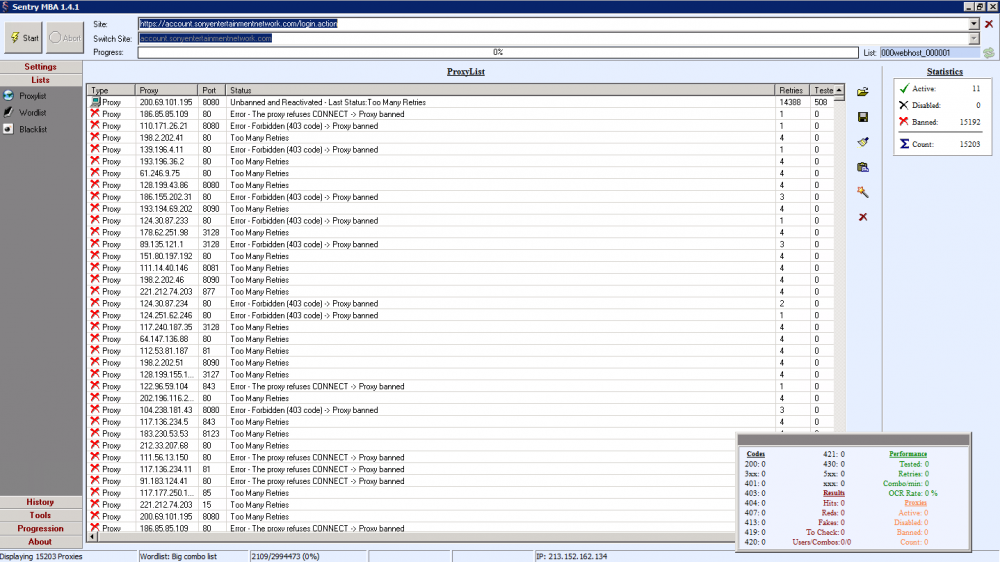Click the status bar progress 2109/2994473 (0%)
The image size is (1000, 562).
coord(285,556)
